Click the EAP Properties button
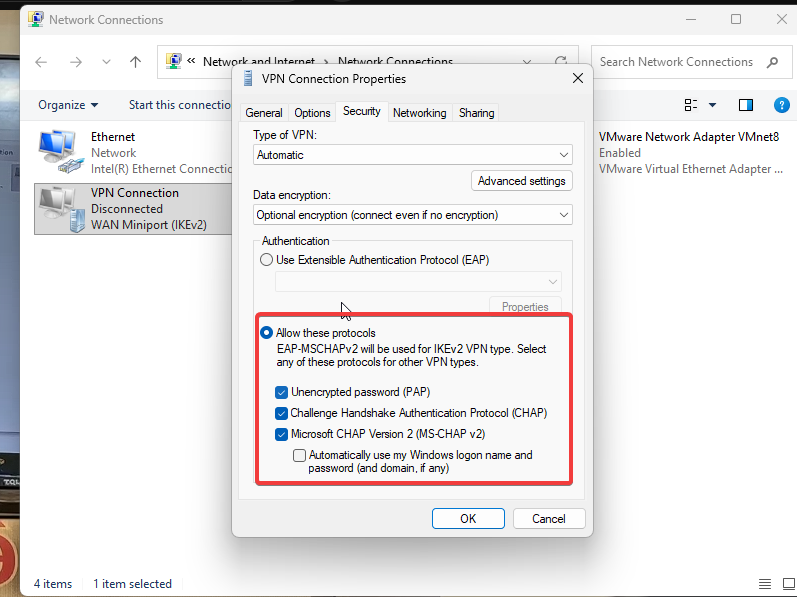Screen dimensions: 797x597 point(525,306)
